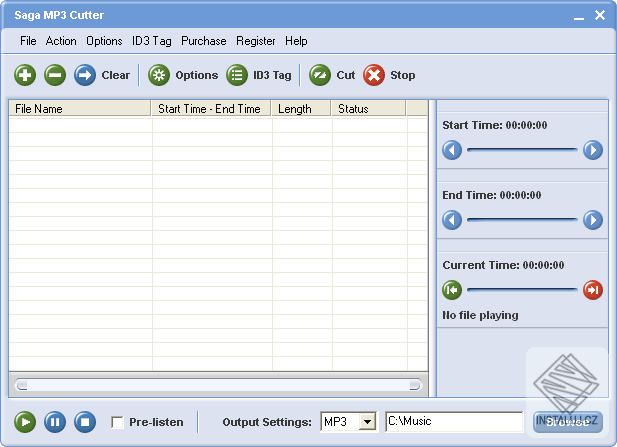Increase End Time with right arrow
The width and height of the screenshot is (617, 447).
[x=593, y=220]
